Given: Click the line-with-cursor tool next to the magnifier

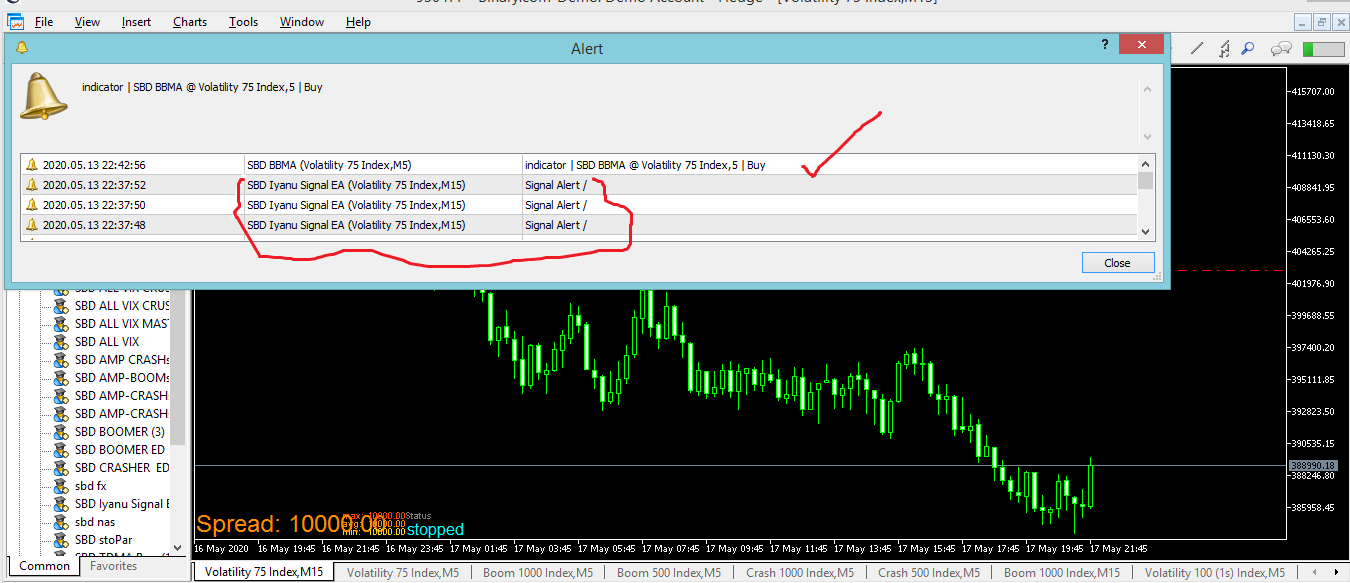Looking at the screenshot, I should [1224, 48].
